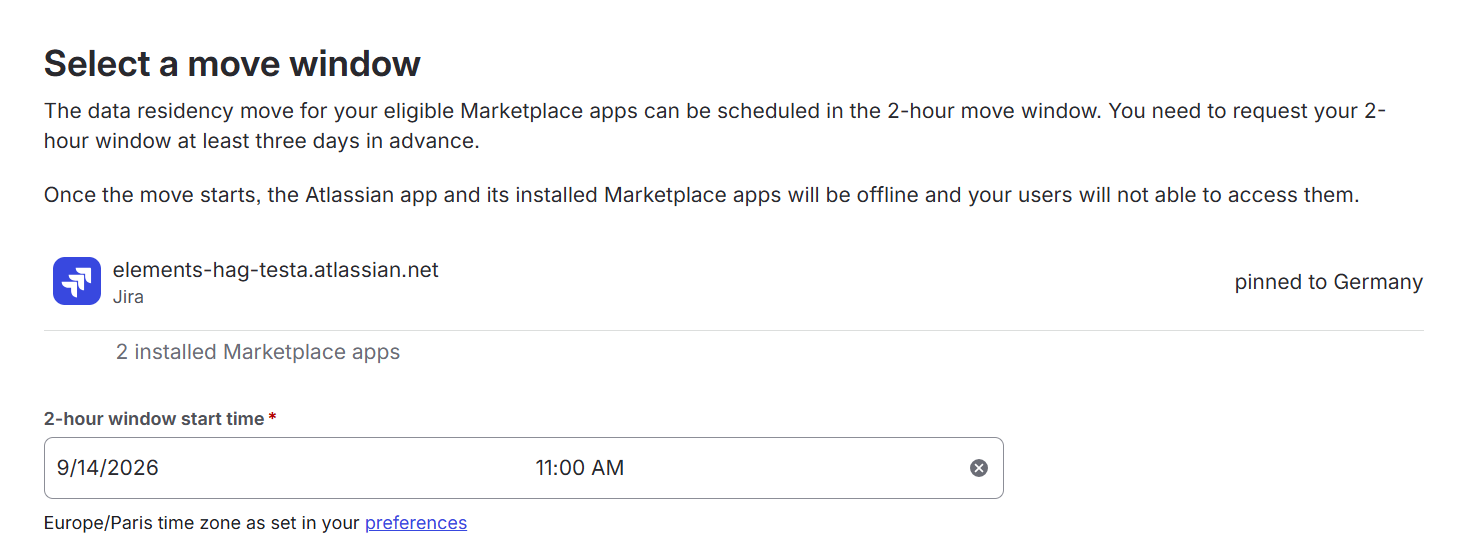1465x547 pixels.
Task: Click the 9/14/2026 date value
Action: pos(108,467)
